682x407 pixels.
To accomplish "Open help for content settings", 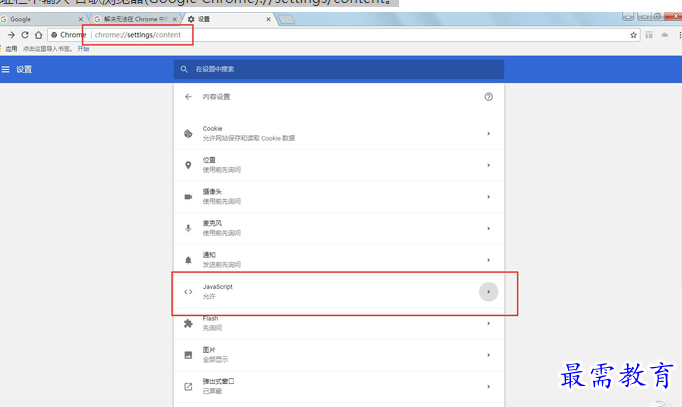I will pos(488,97).
